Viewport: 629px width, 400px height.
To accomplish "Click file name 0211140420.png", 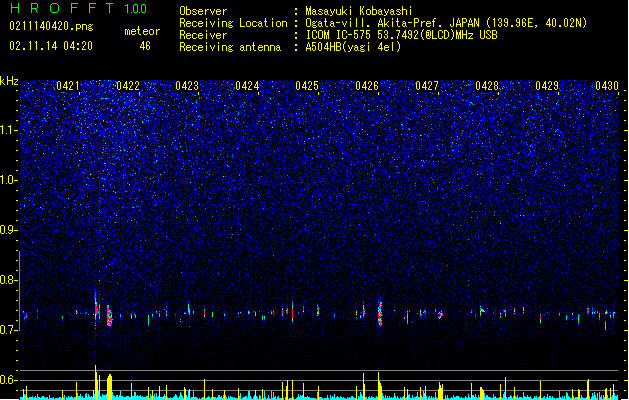I will tap(51, 27).
